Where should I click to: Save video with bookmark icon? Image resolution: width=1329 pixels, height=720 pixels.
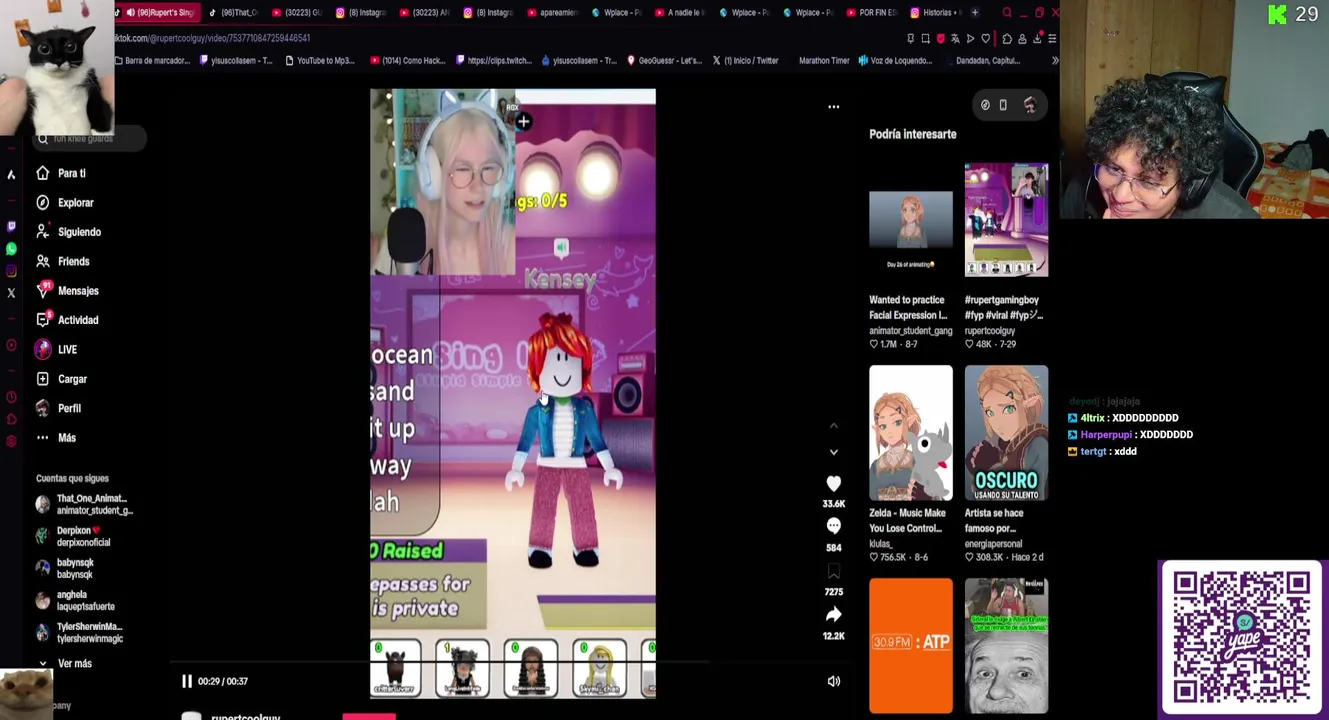[x=833, y=571]
